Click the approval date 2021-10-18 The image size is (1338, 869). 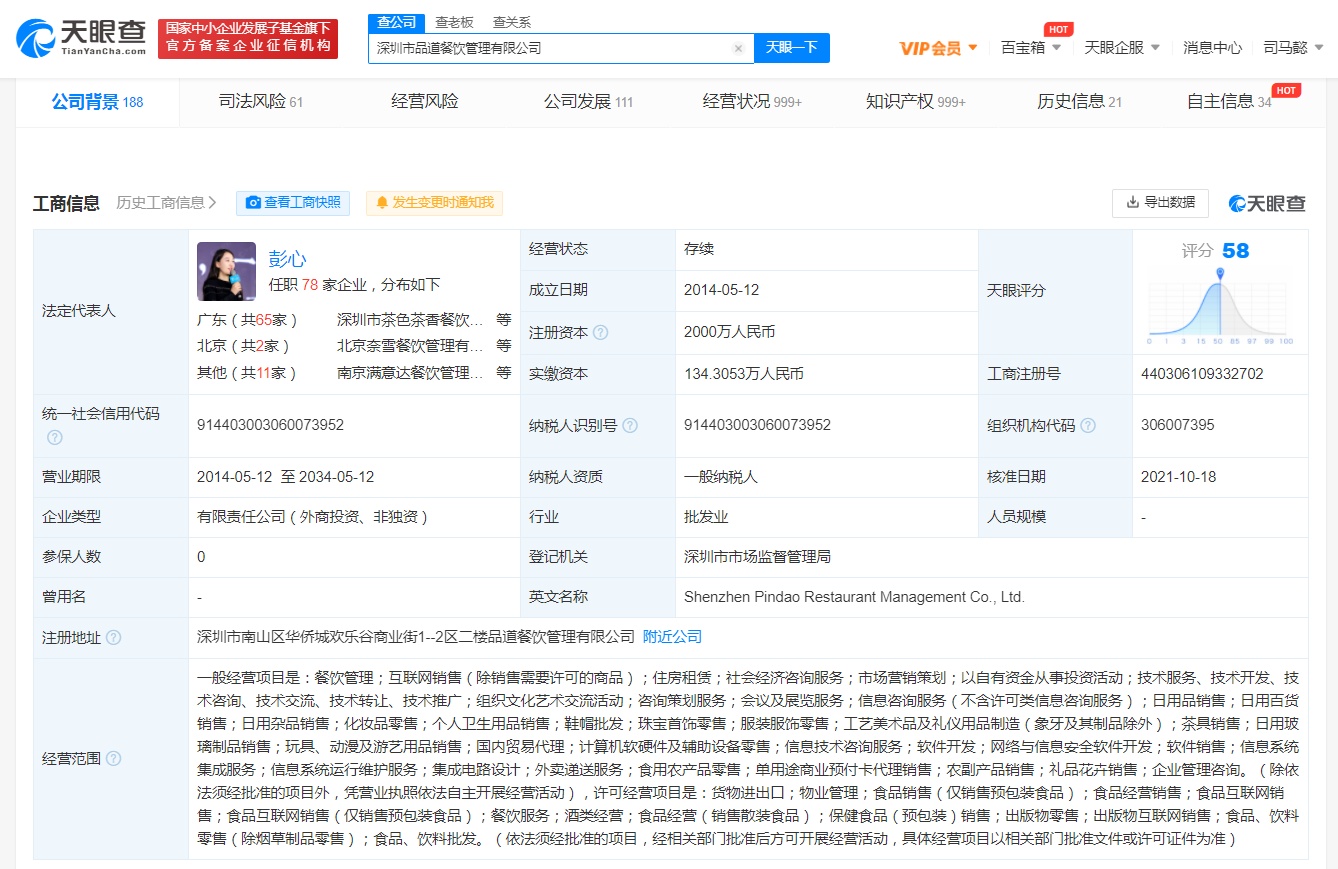(1178, 477)
